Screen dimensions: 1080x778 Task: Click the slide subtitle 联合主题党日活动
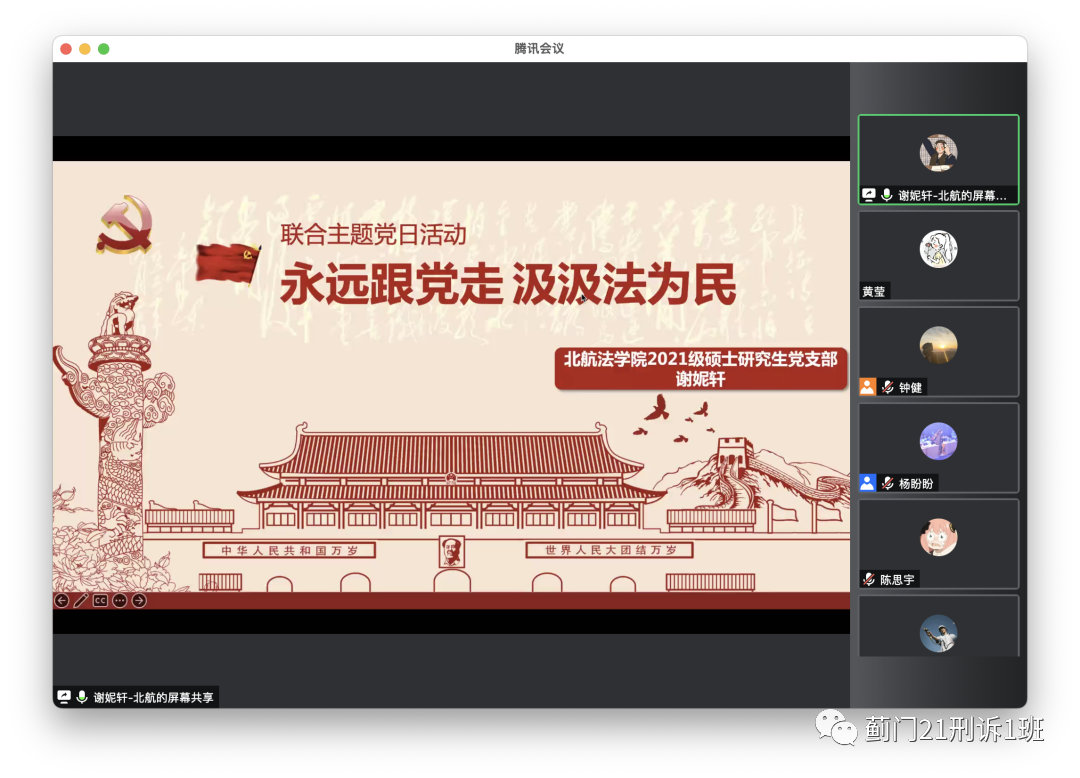coord(373,235)
